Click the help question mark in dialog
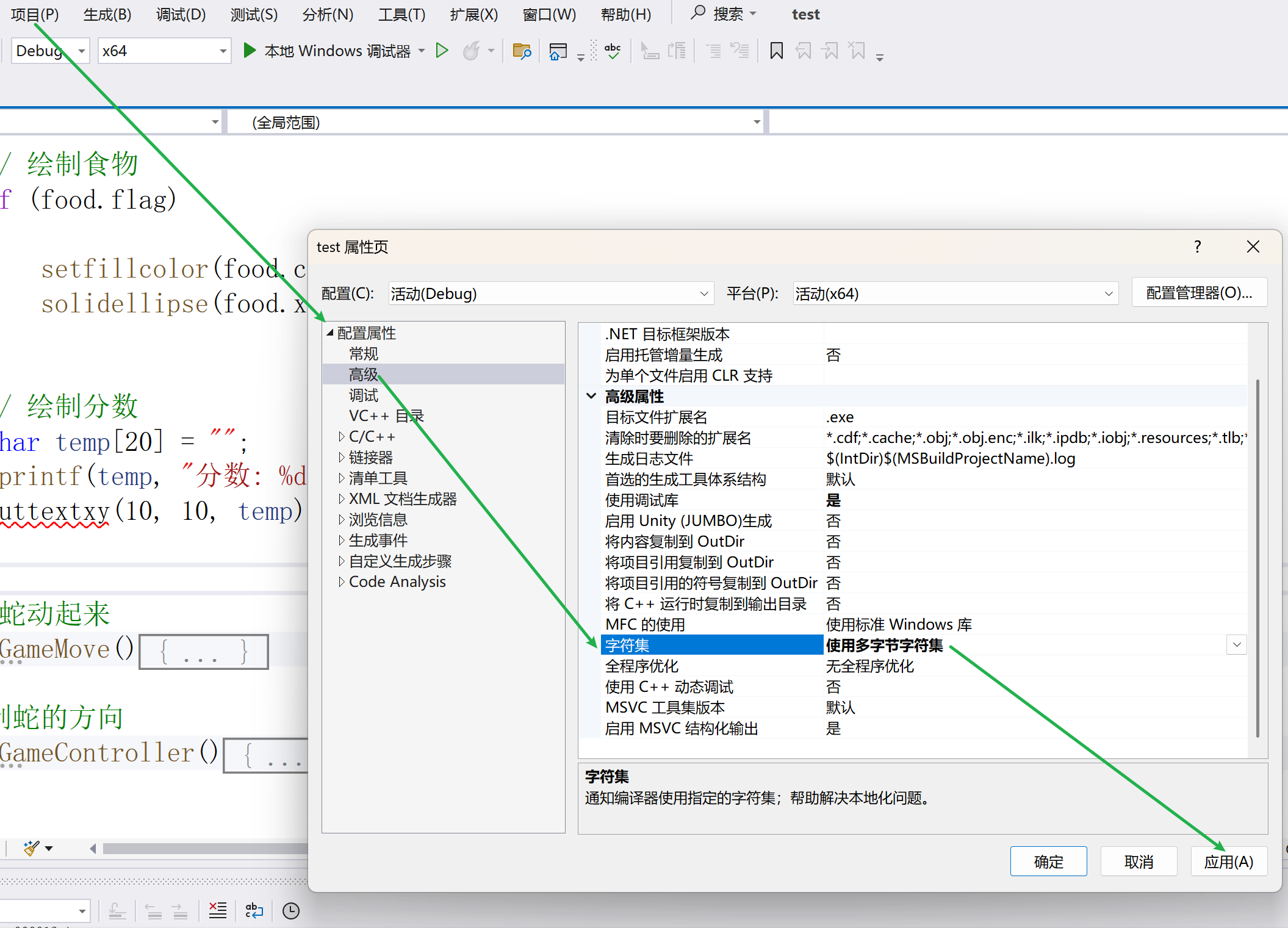Viewport: 1288px width, 928px height. tap(1198, 246)
